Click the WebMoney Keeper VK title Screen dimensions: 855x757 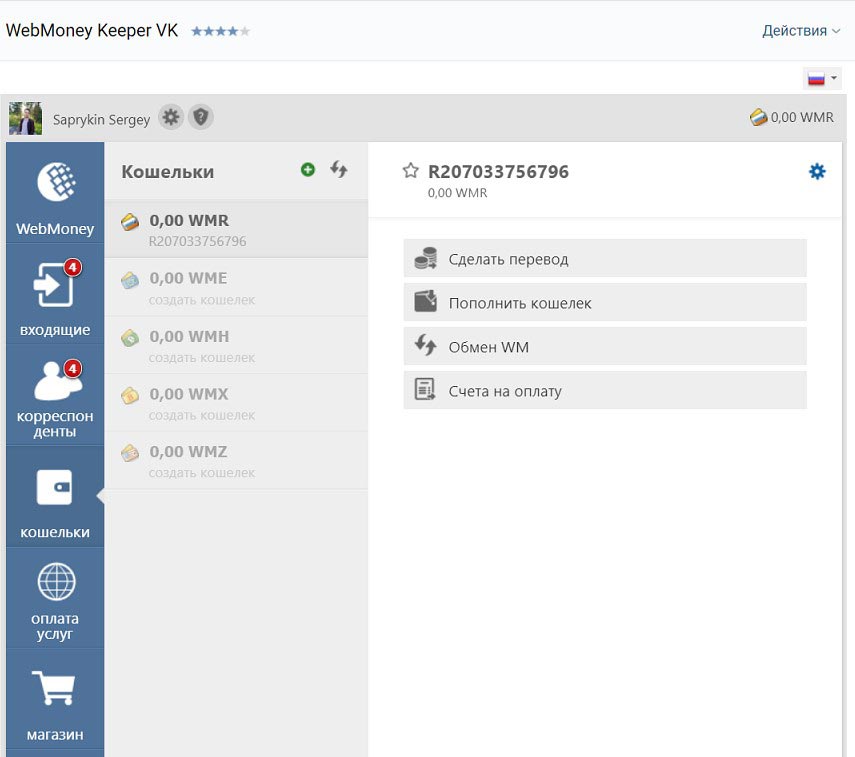(92, 31)
